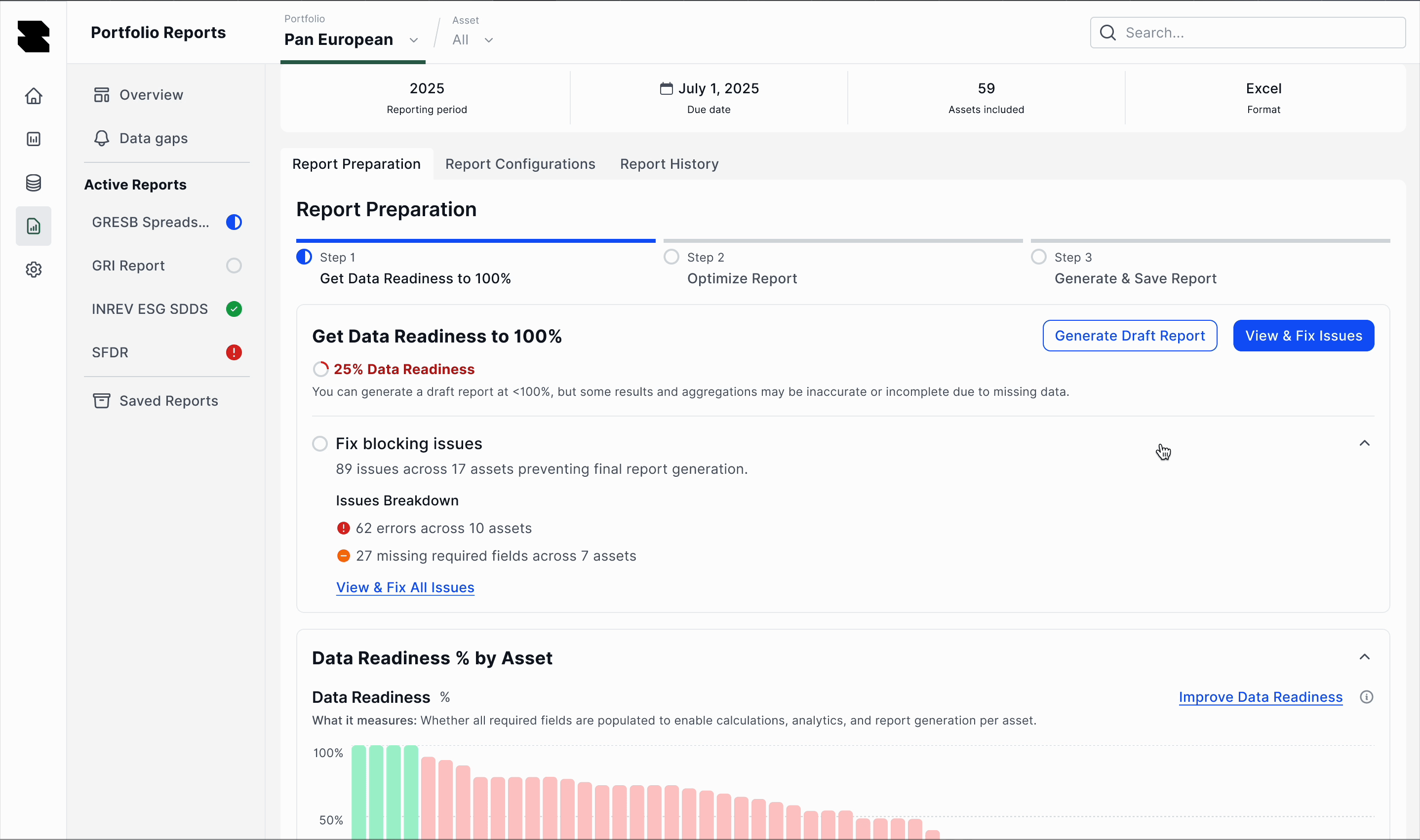The image size is (1420, 840).
Task: Select the Step 2 Optimize Report circle
Action: 671,257
